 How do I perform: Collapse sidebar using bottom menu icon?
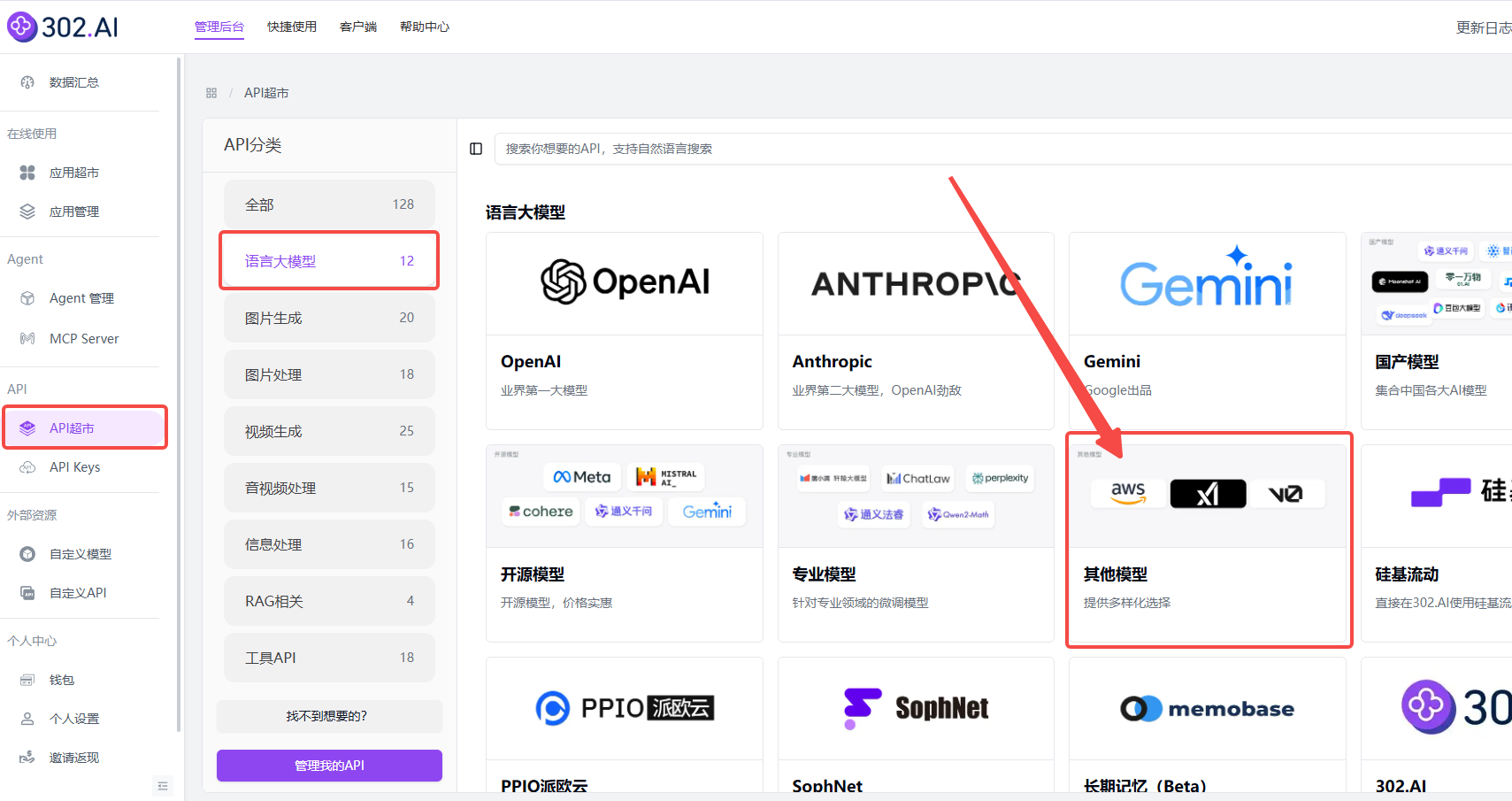(x=163, y=786)
